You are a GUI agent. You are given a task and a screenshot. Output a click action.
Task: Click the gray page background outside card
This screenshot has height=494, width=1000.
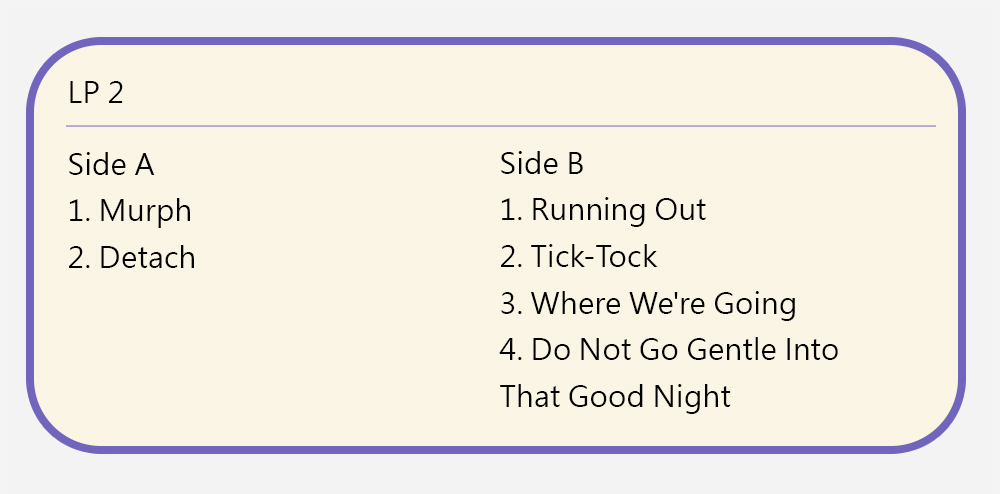click(x=985, y=20)
